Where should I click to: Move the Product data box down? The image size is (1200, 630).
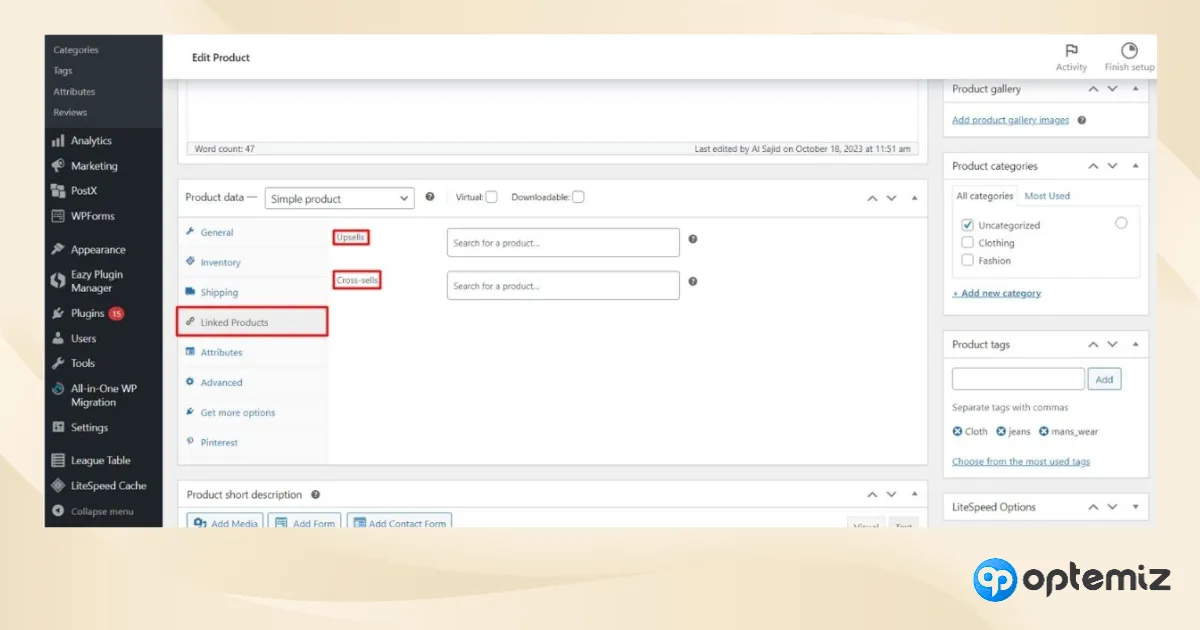pyautogui.click(x=892, y=198)
